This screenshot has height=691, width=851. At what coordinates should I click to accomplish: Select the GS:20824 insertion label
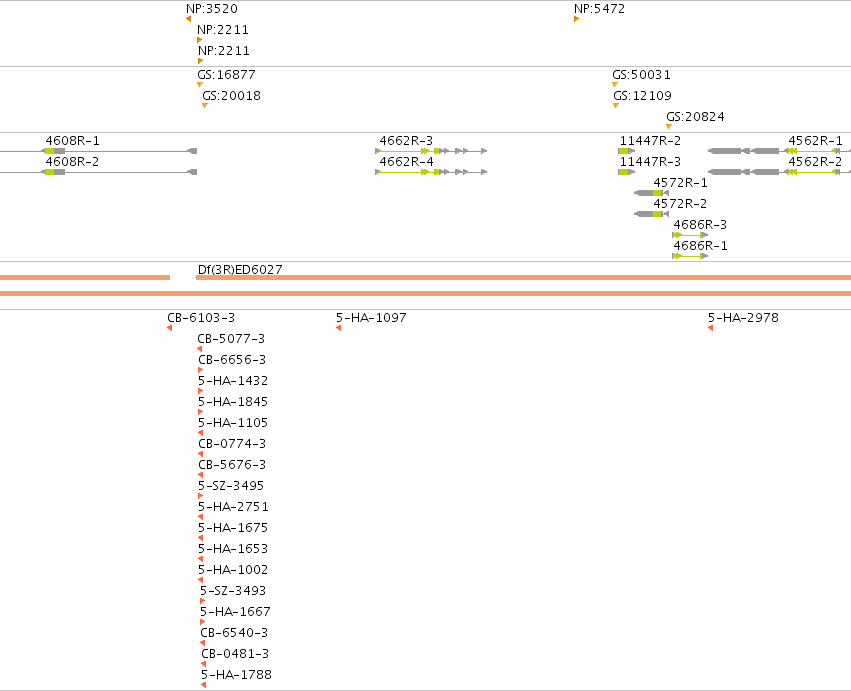[695, 117]
